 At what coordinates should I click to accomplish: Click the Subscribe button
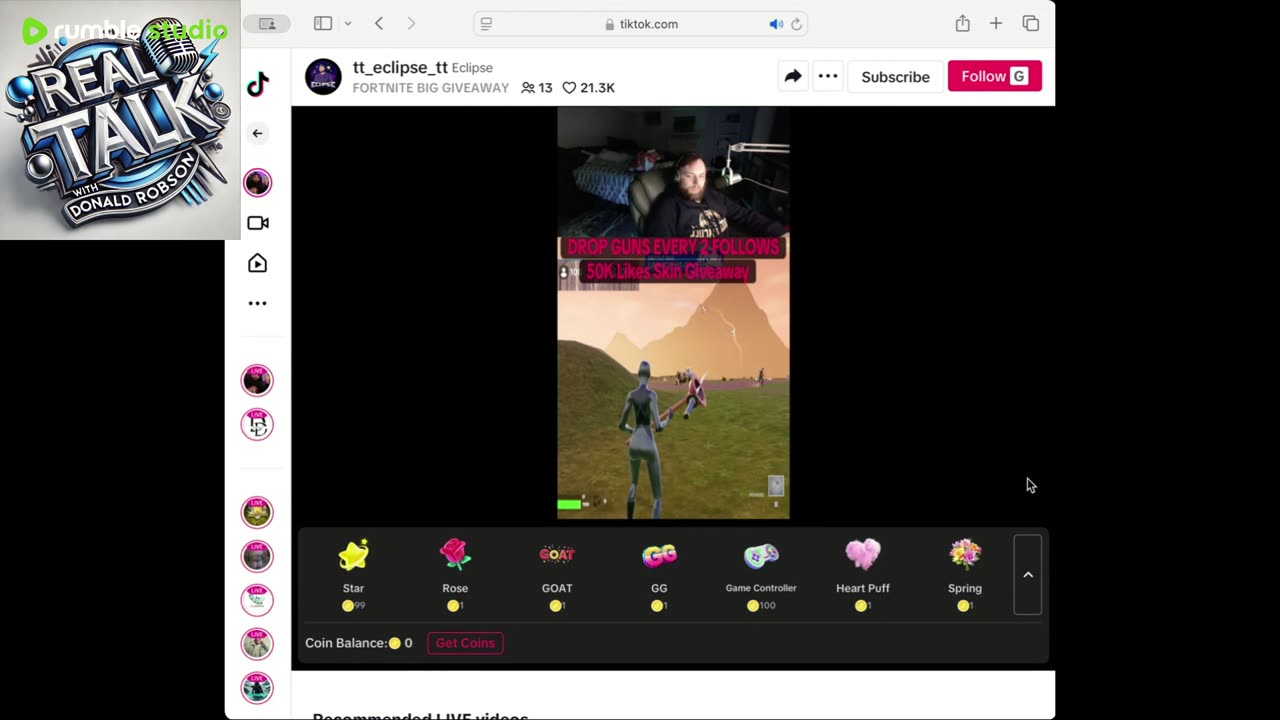pos(895,77)
